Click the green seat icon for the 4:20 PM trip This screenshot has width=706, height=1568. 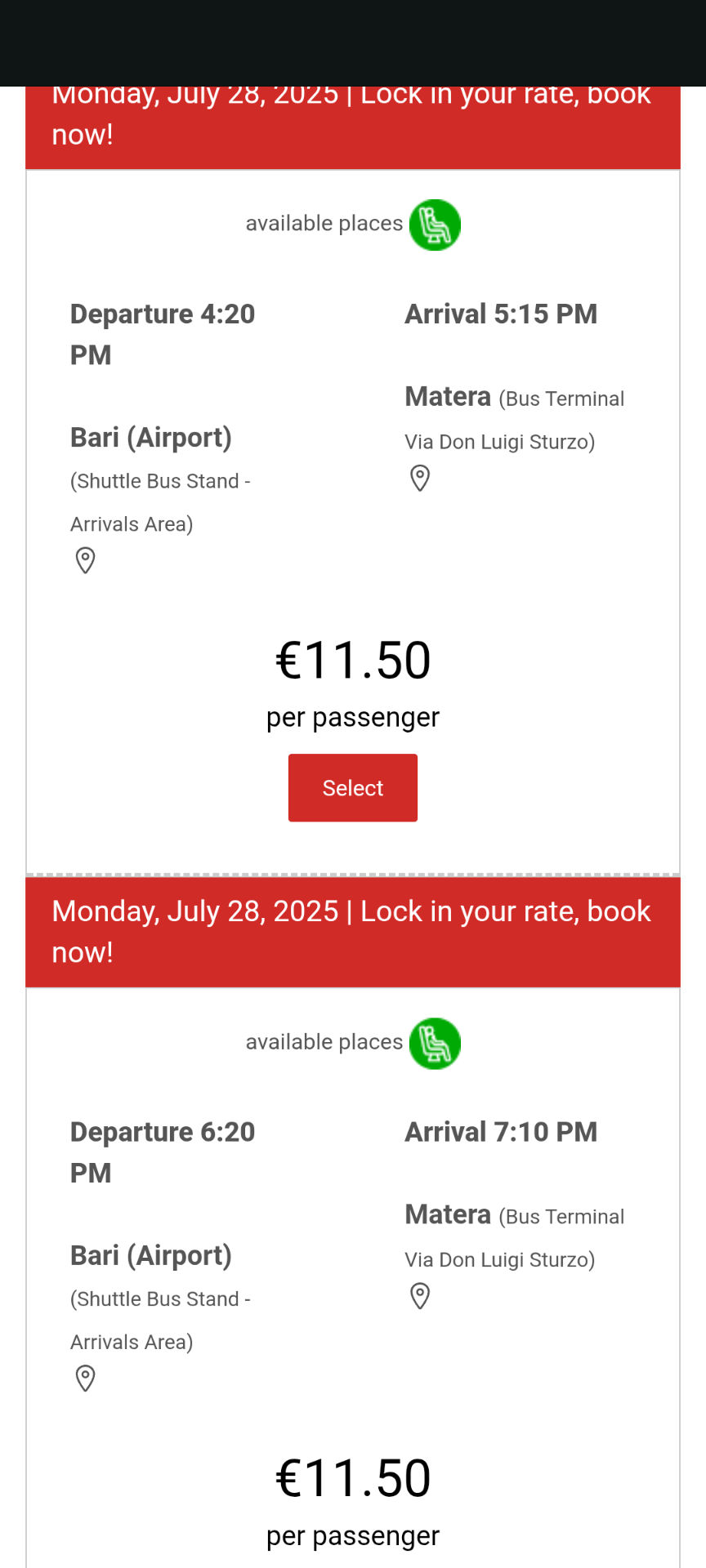click(x=435, y=225)
